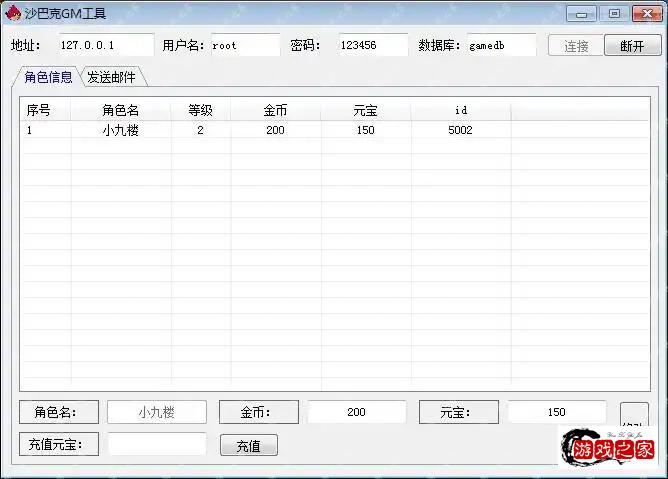668x479 pixels.
Task: Click the 等级 column header
Action: point(200,110)
